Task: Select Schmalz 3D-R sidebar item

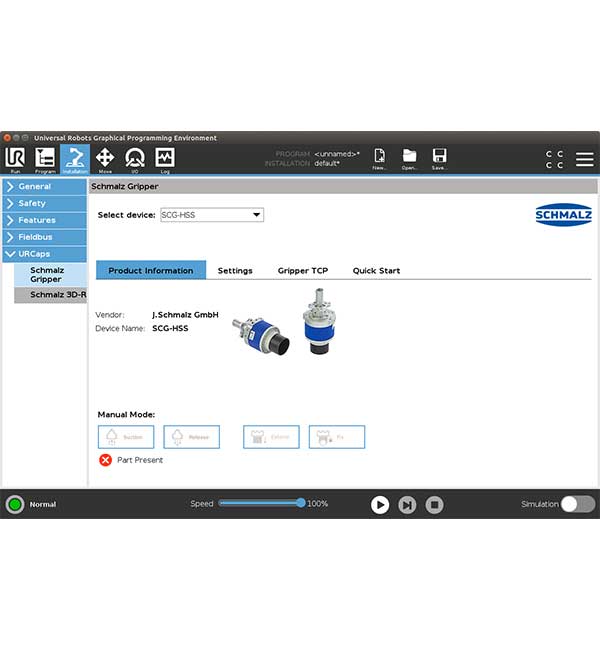Action: 51,295
